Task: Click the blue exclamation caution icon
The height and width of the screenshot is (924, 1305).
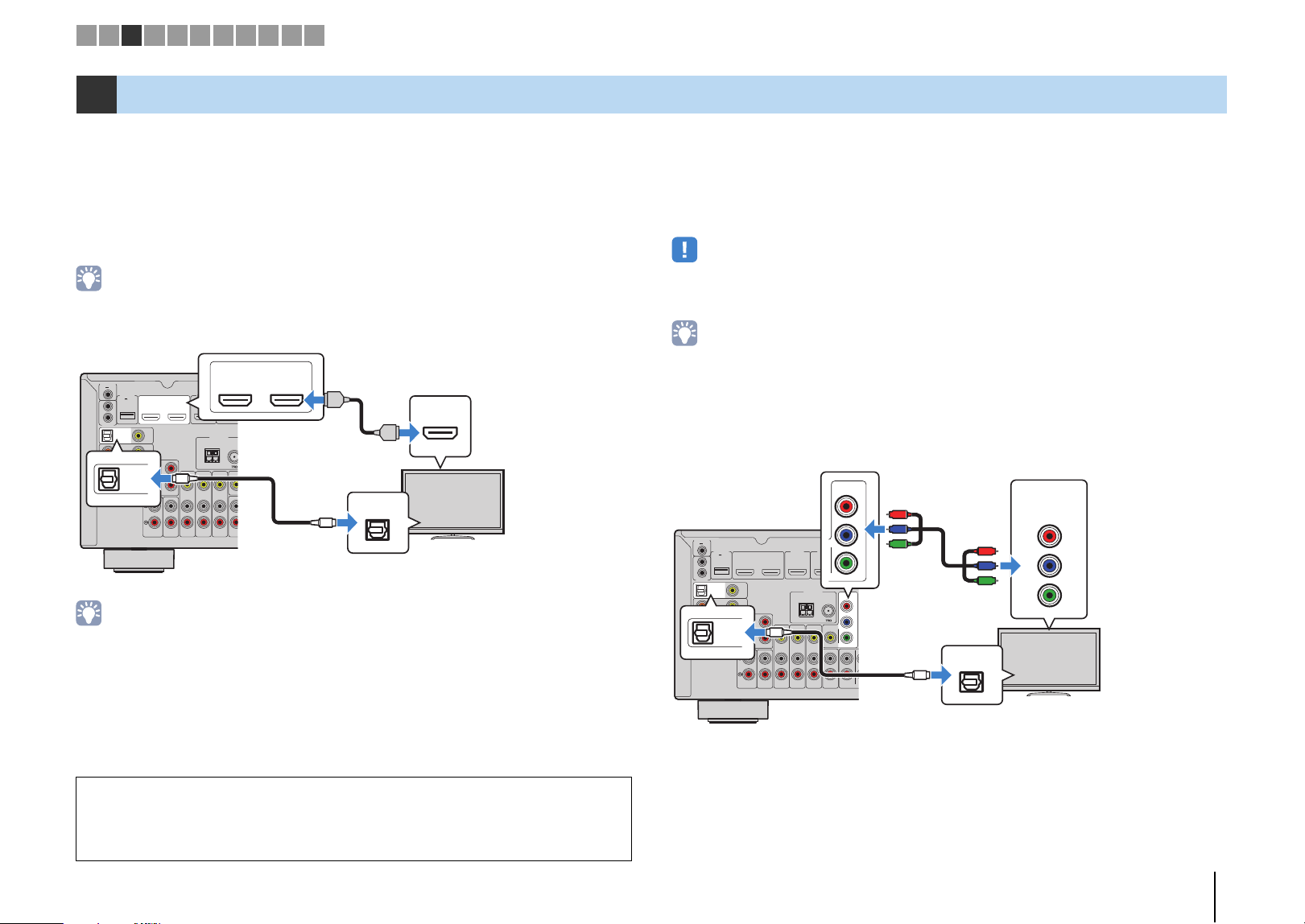Action: pos(684,250)
